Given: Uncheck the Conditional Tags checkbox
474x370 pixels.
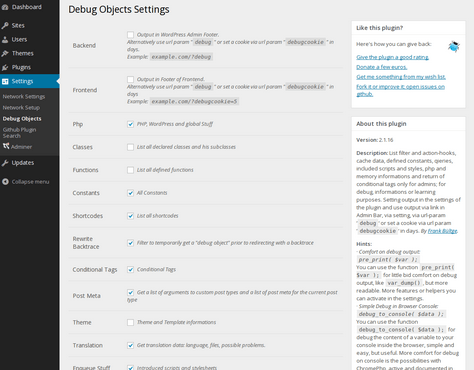Looking at the screenshot, I should tap(130, 270).
